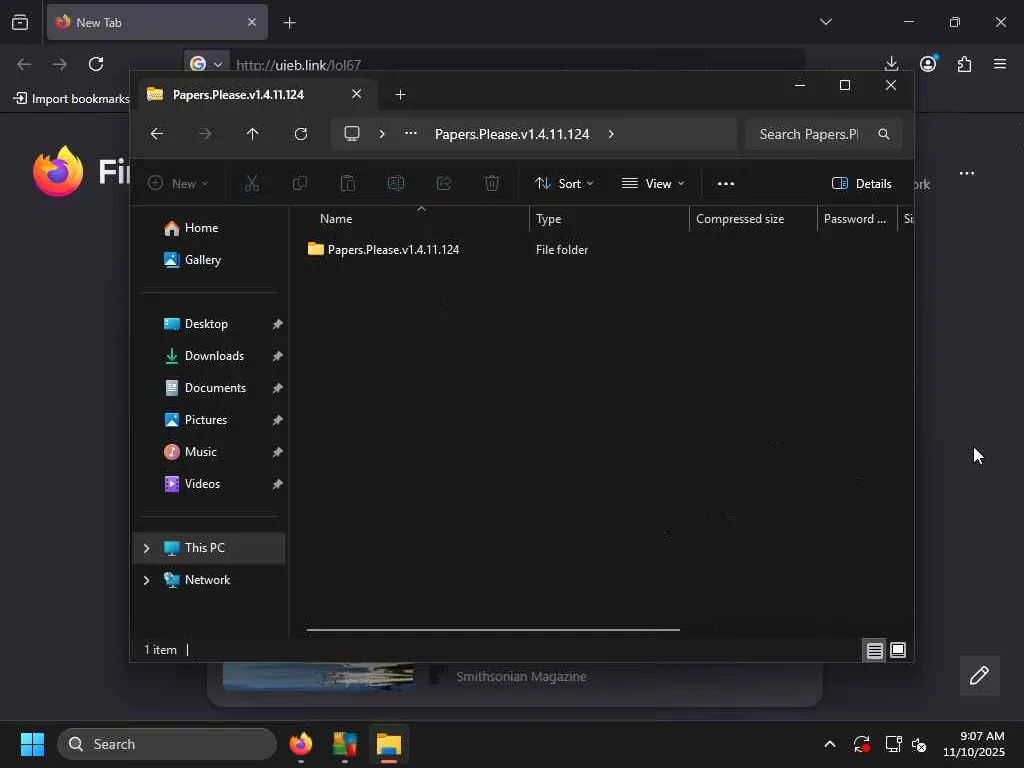Click the File Explorer forward arrow
1024x768 pixels.
coord(205,134)
